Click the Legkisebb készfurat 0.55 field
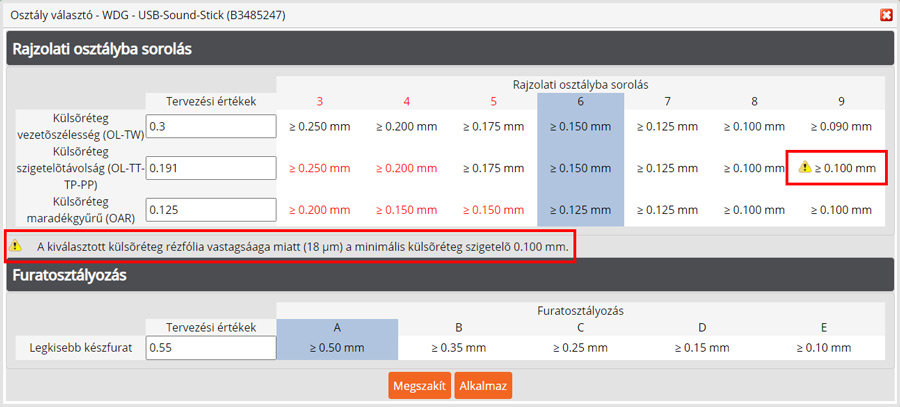The height and width of the screenshot is (407, 900). click(210, 347)
